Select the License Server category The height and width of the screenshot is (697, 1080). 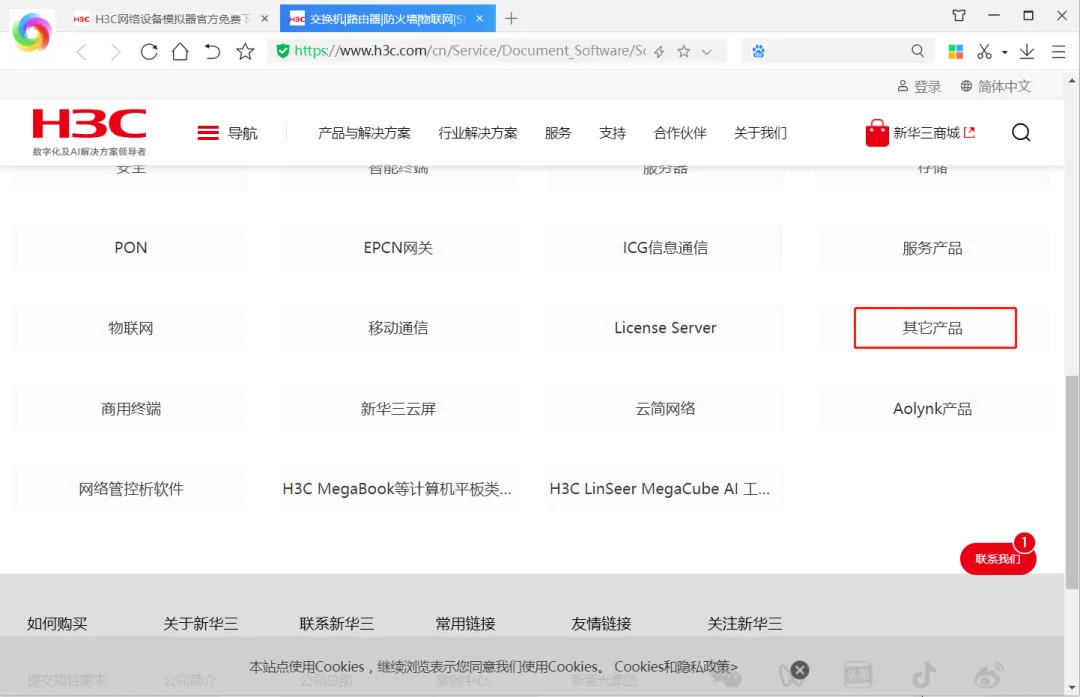point(665,328)
